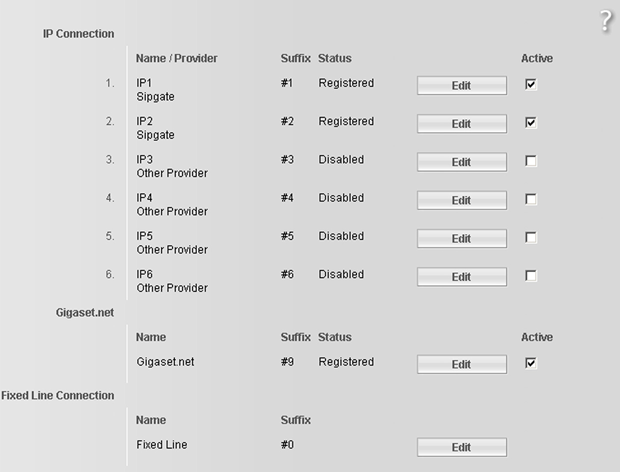The image size is (620, 472).
Task: Click Edit for IP4 connection
Action: [461, 200]
